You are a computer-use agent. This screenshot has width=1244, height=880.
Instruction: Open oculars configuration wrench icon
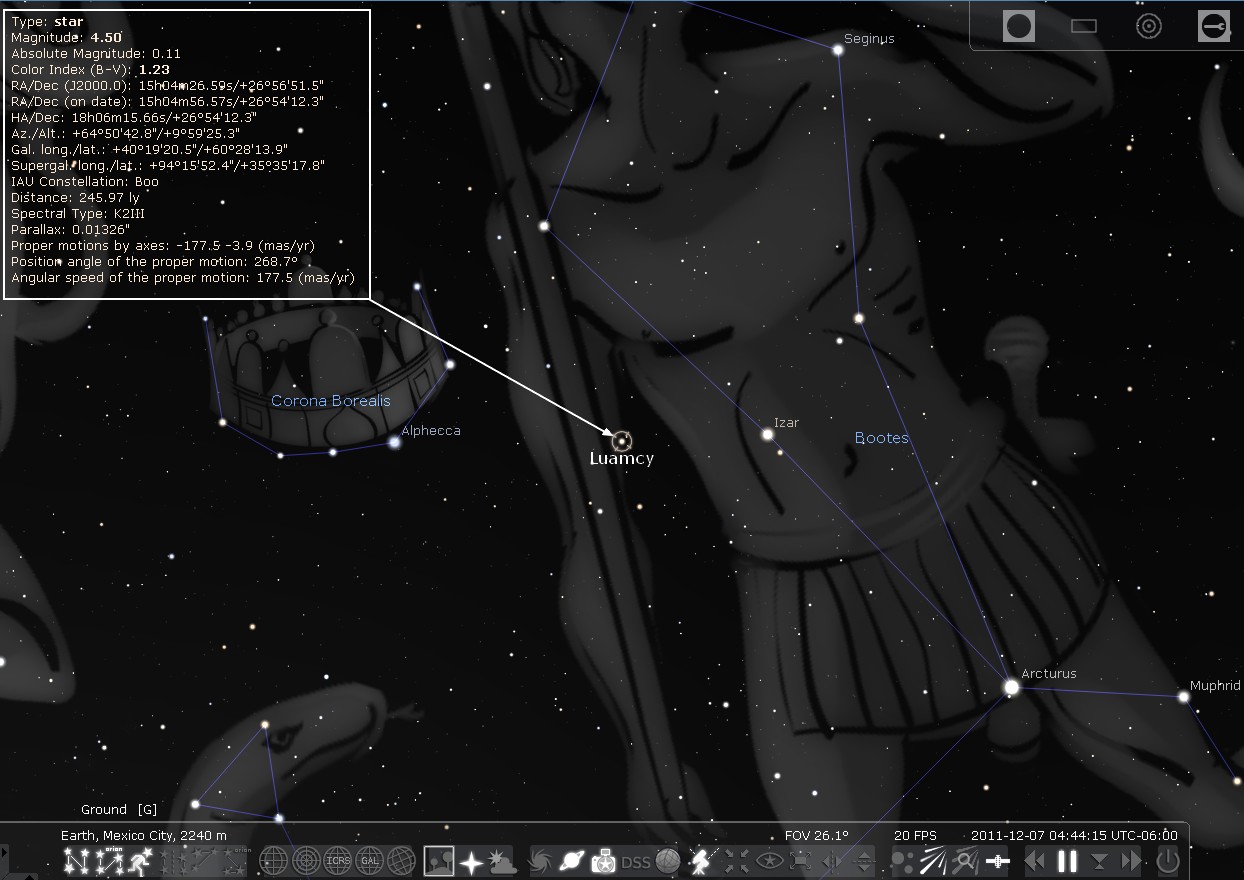(1213, 26)
